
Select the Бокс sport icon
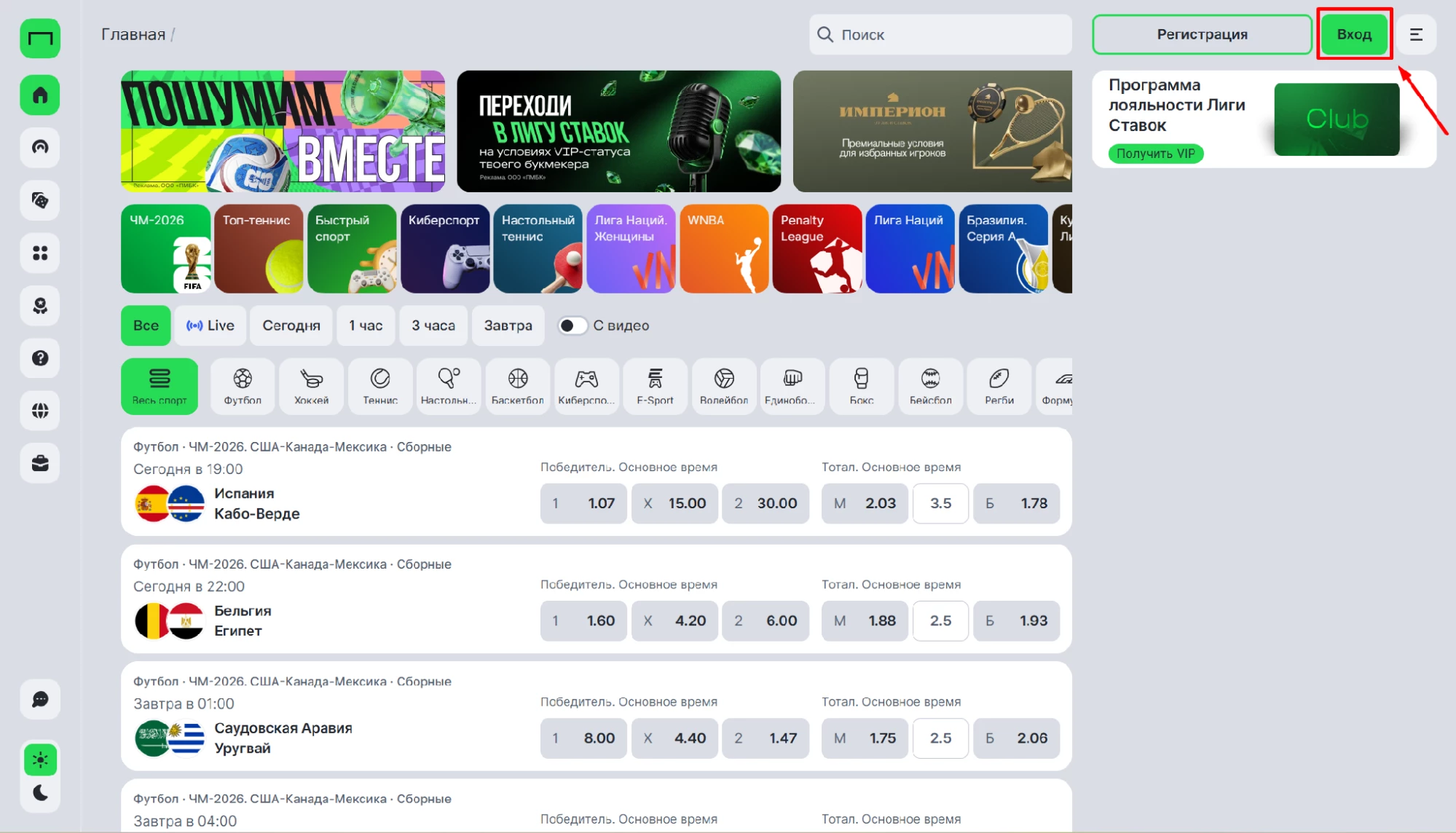[x=862, y=386]
